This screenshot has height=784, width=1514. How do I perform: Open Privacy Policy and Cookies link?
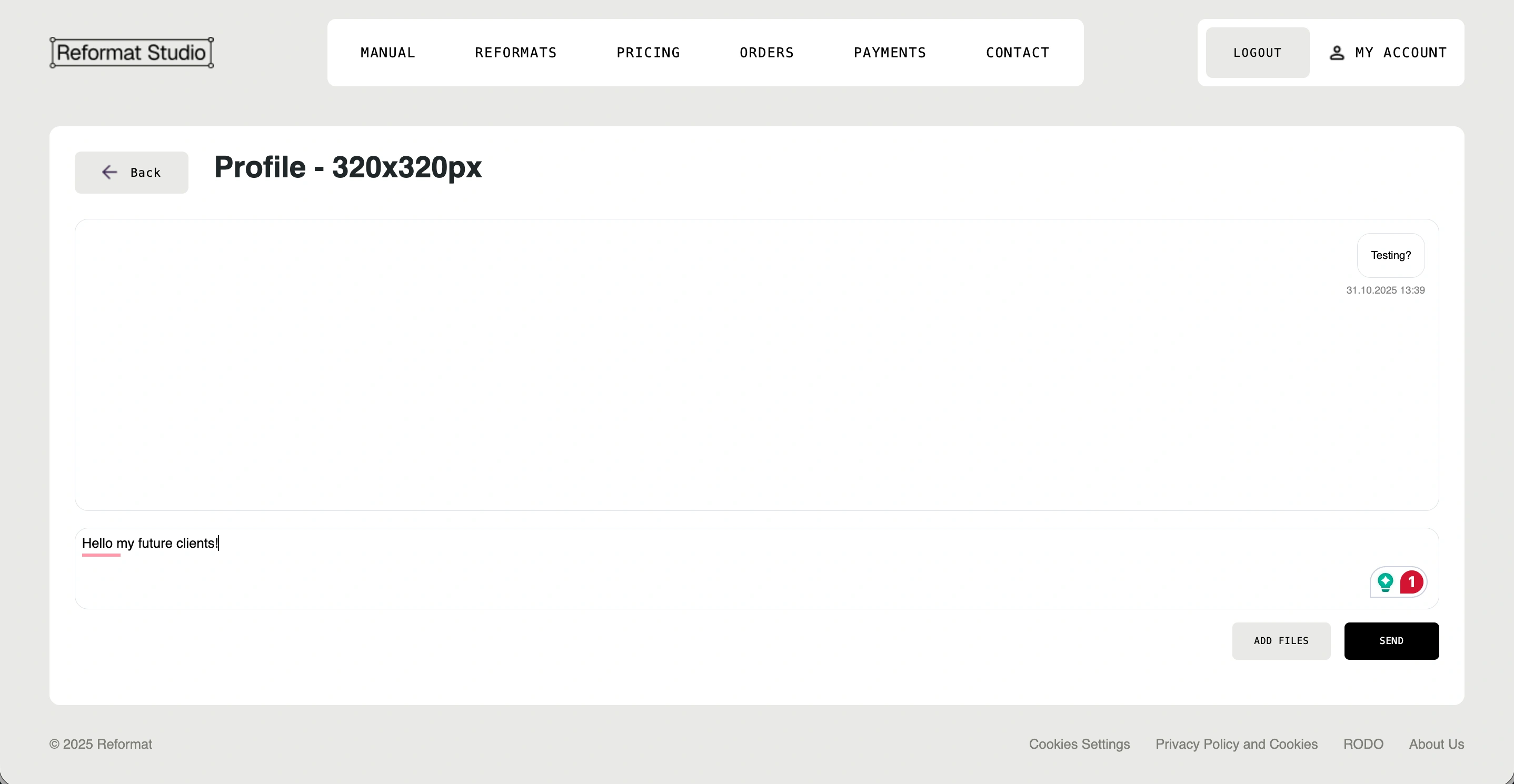pos(1236,744)
